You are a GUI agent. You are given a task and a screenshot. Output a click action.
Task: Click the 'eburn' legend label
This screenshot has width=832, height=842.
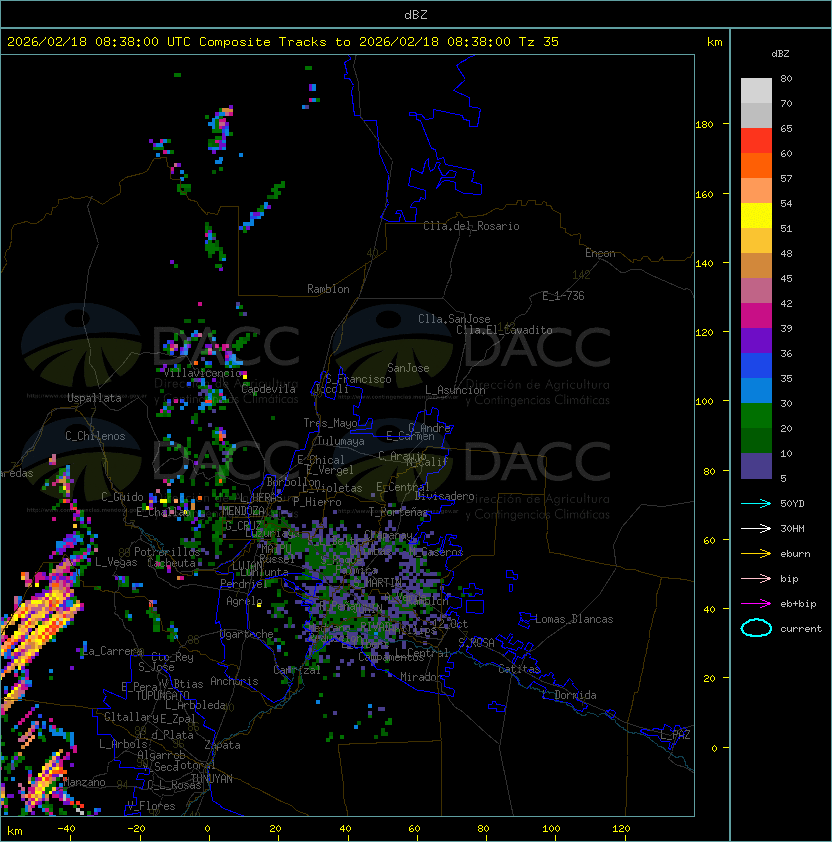pos(795,553)
